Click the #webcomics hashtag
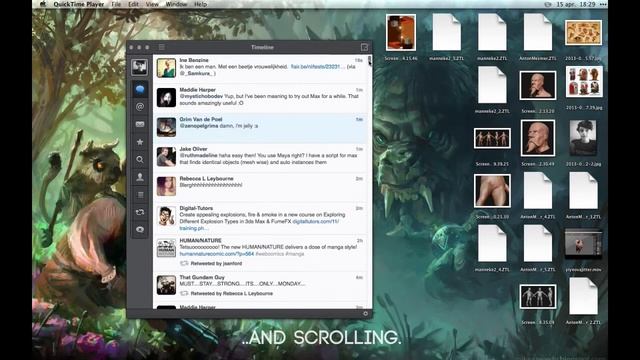The image size is (640, 360). [x=269, y=254]
